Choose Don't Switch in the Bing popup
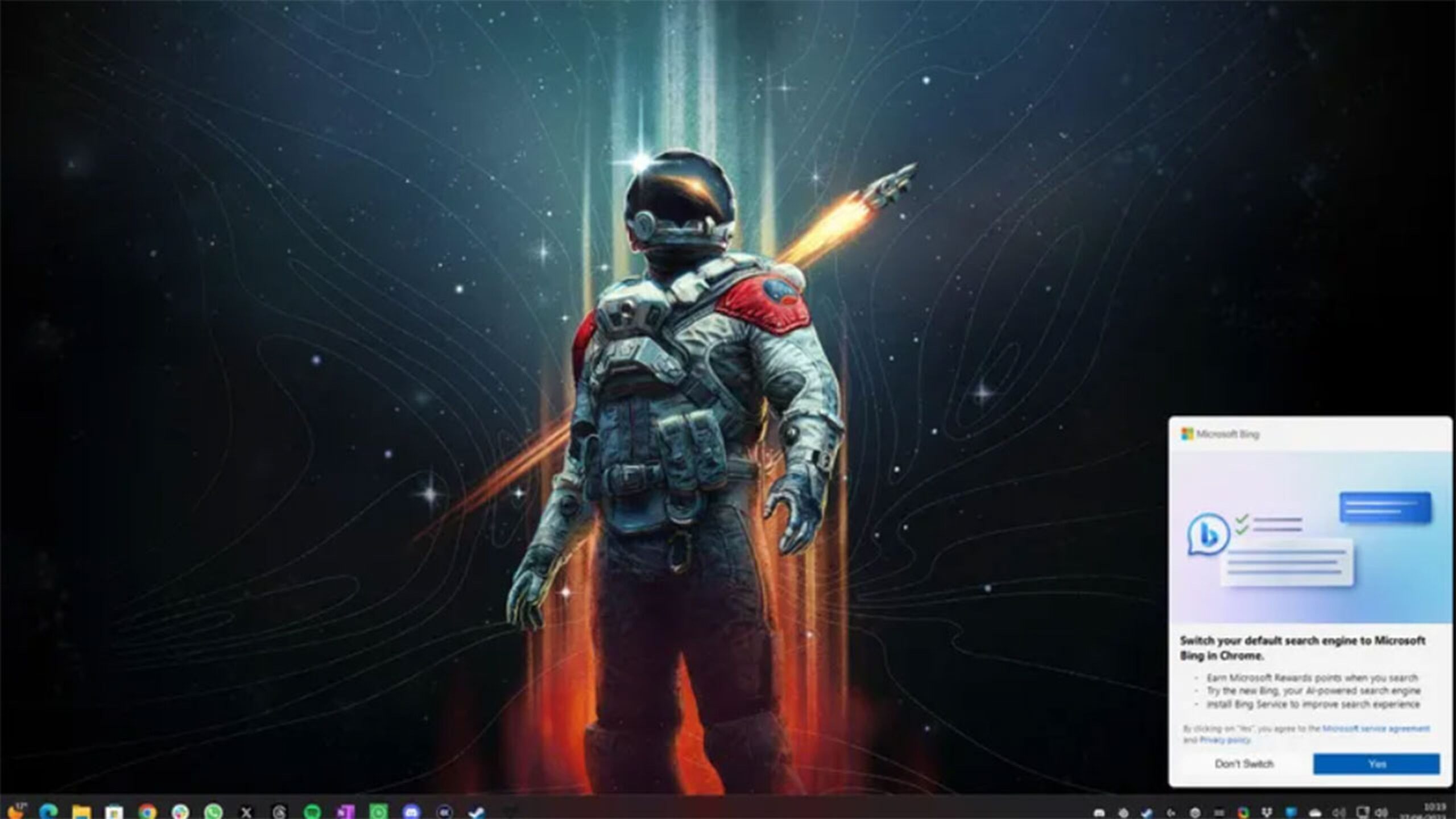Viewport: 1456px width, 819px height. pyautogui.click(x=1244, y=764)
